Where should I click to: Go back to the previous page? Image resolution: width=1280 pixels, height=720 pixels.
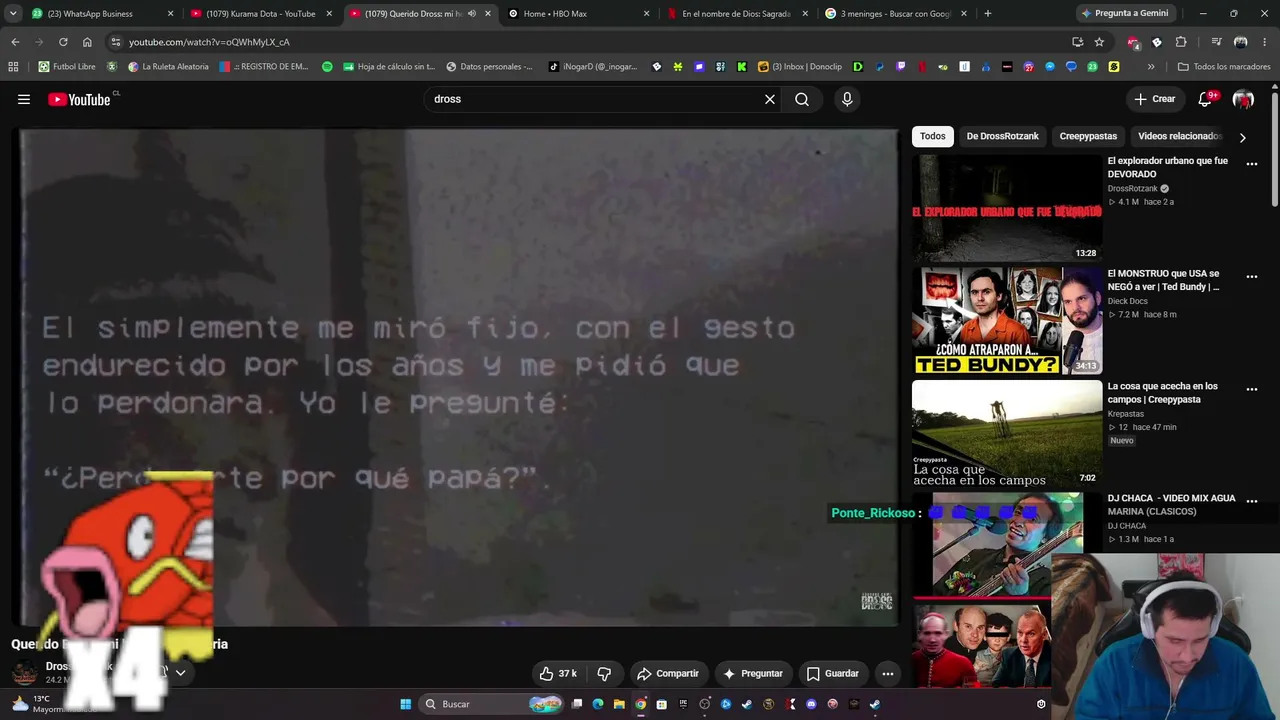(15, 42)
